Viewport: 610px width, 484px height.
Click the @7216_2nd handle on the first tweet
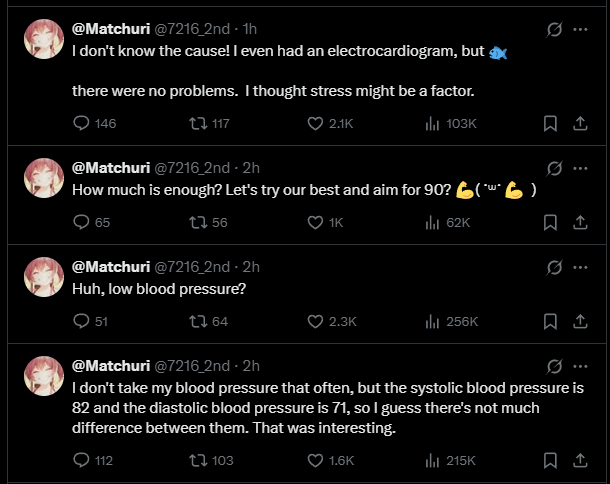191,29
